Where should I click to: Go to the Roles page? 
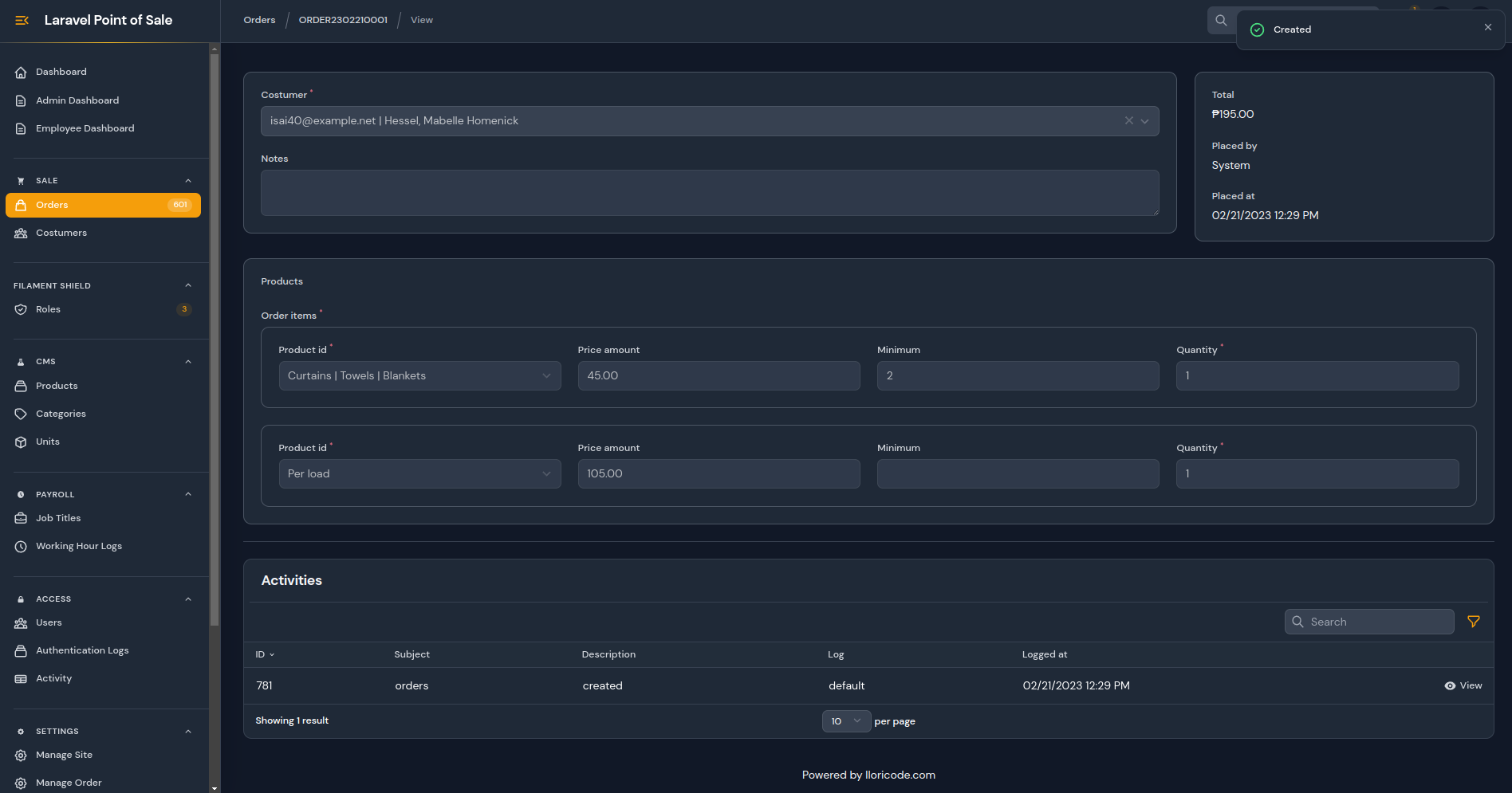48,309
